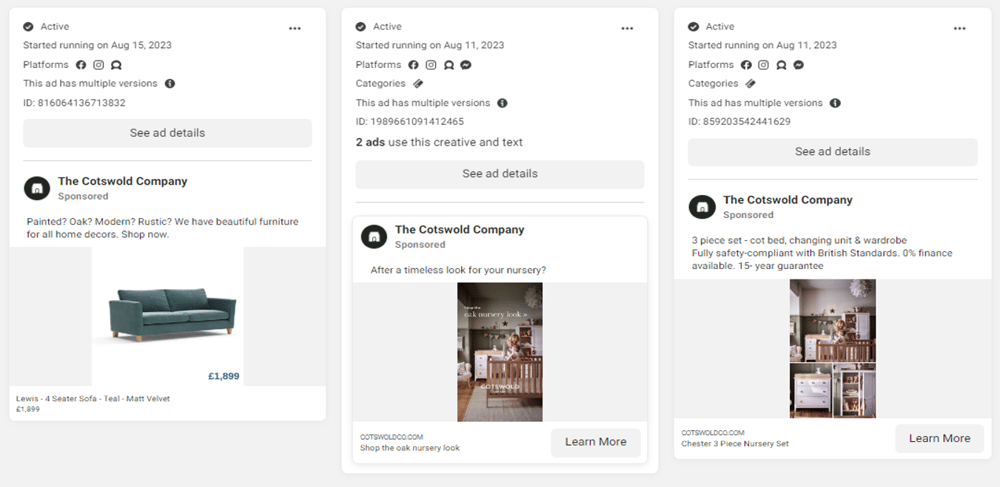Open The Cotswold Company page name on Chester nursery ad
1000x487 pixels.
(x=788, y=200)
